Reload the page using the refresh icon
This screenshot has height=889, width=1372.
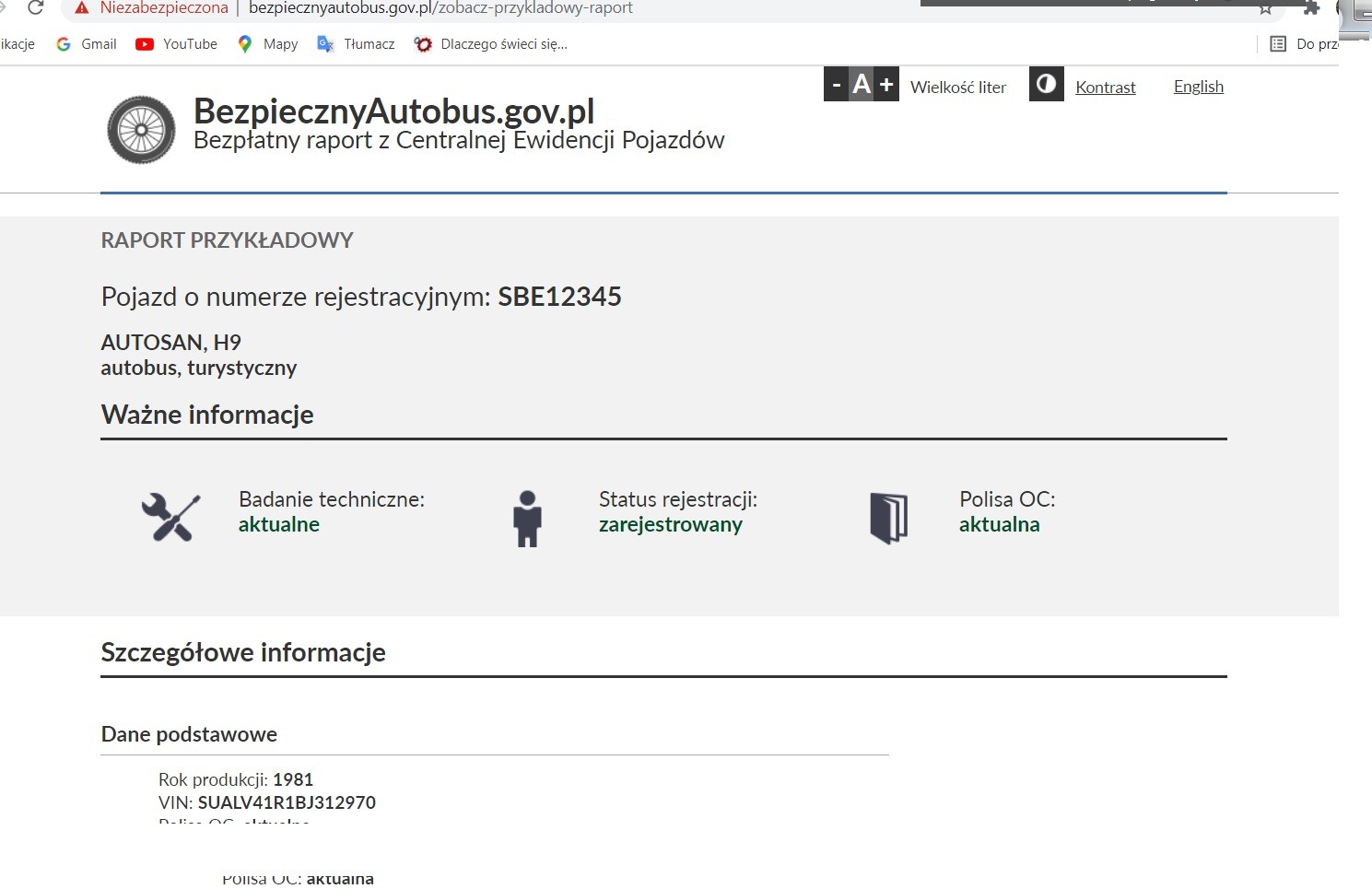[35, 8]
